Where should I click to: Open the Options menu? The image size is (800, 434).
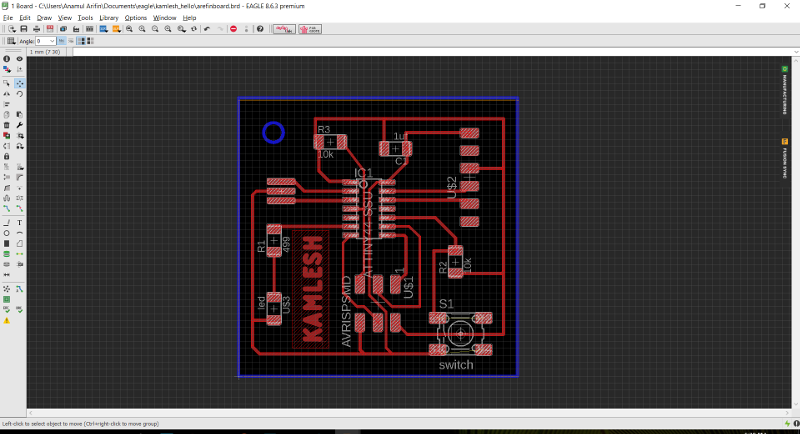(x=135, y=17)
